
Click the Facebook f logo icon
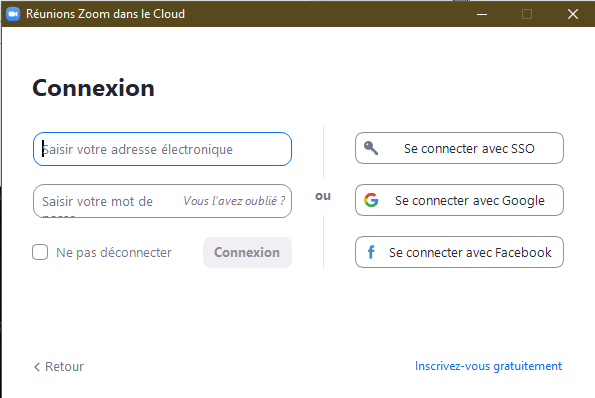371,252
